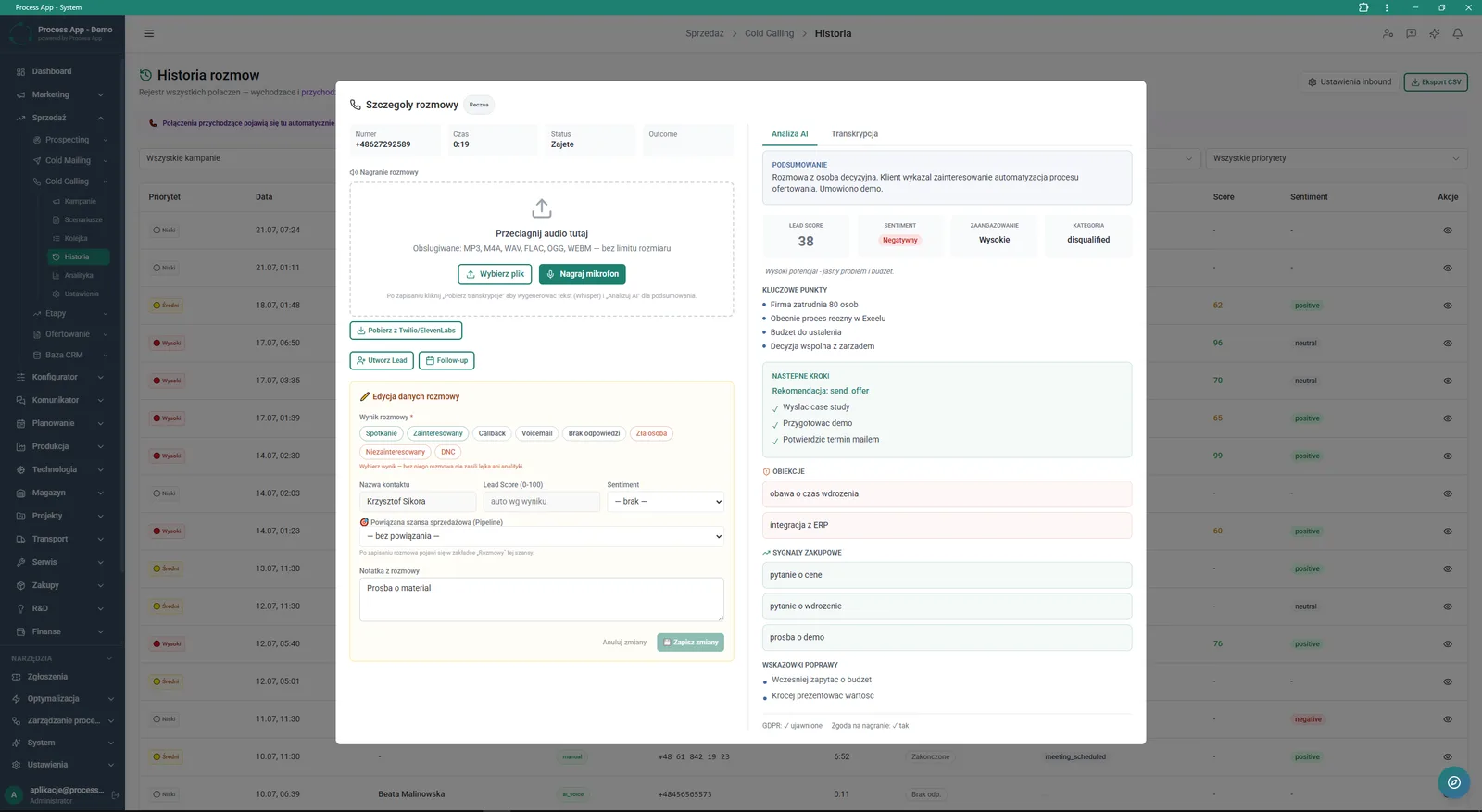This screenshot has width=1482, height=812.
Task: Open the chat message icon in header
Action: point(1411,33)
